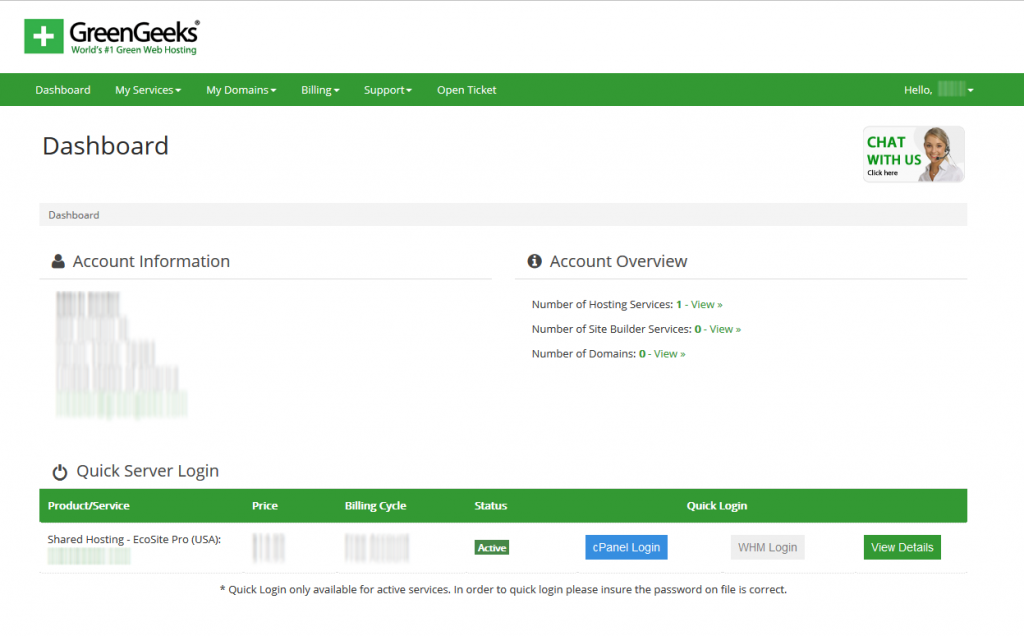Click the cPanel Login button
1024x636 pixels.
pyautogui.click(x=626, y=547)
